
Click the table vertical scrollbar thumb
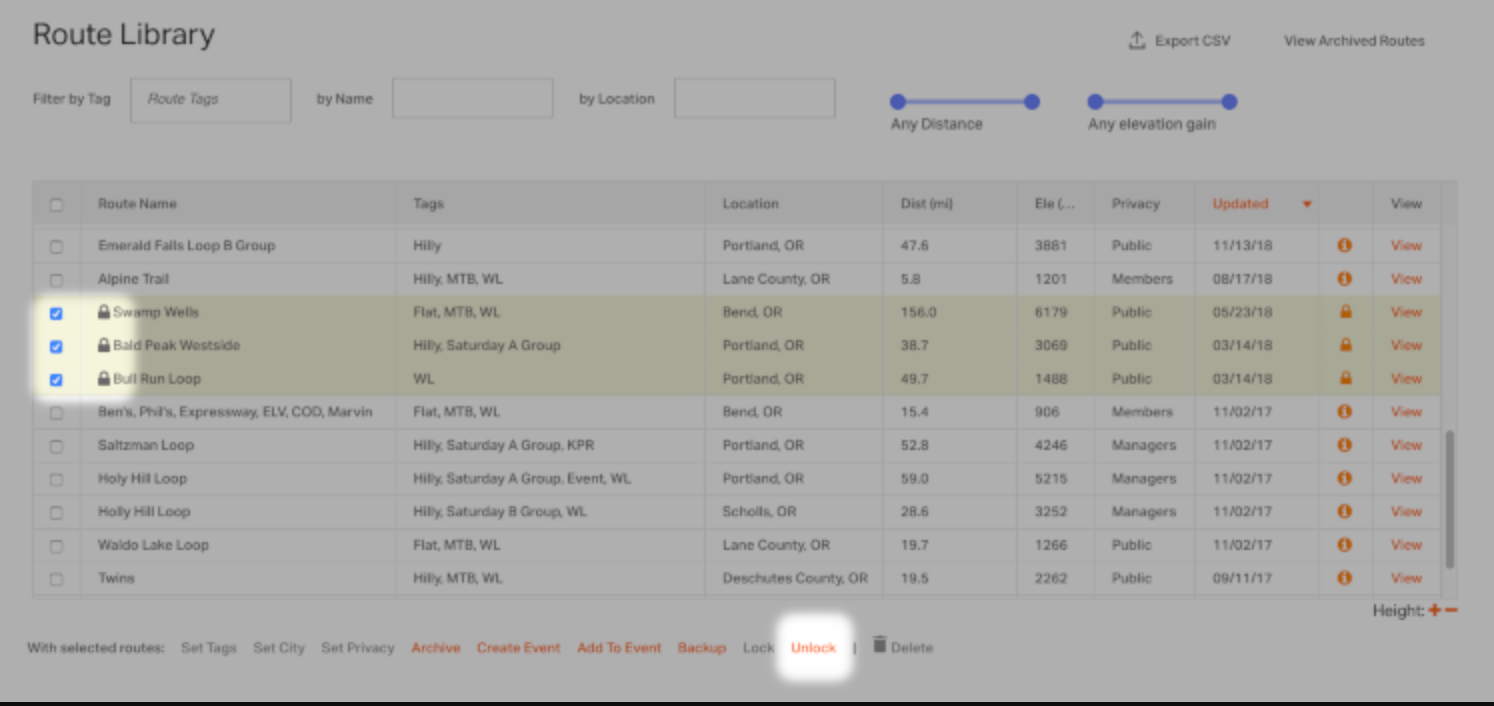[x=1450, y=499]
